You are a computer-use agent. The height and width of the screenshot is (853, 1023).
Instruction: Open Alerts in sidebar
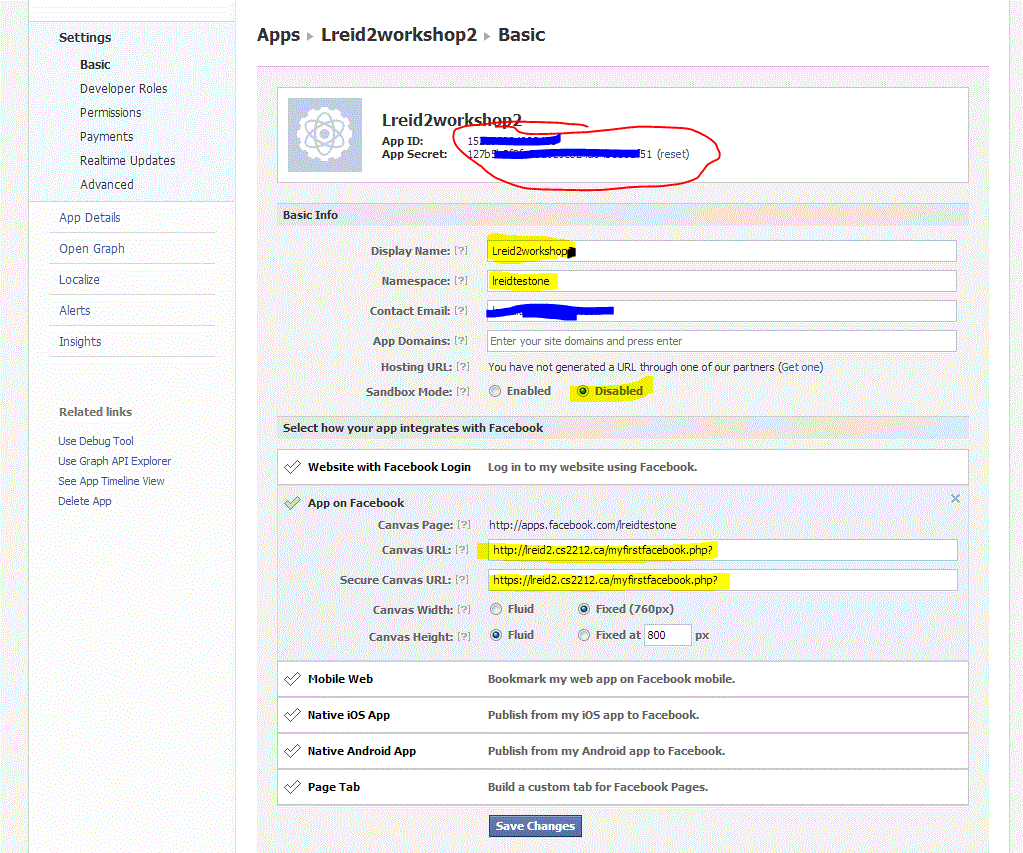(74, 311)
